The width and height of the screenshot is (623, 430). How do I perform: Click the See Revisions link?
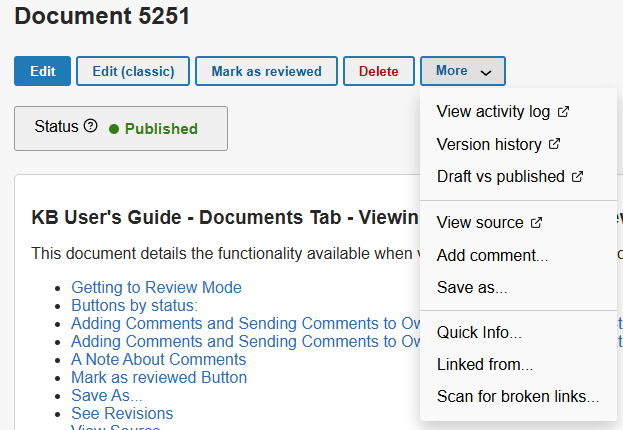[122, 413]
